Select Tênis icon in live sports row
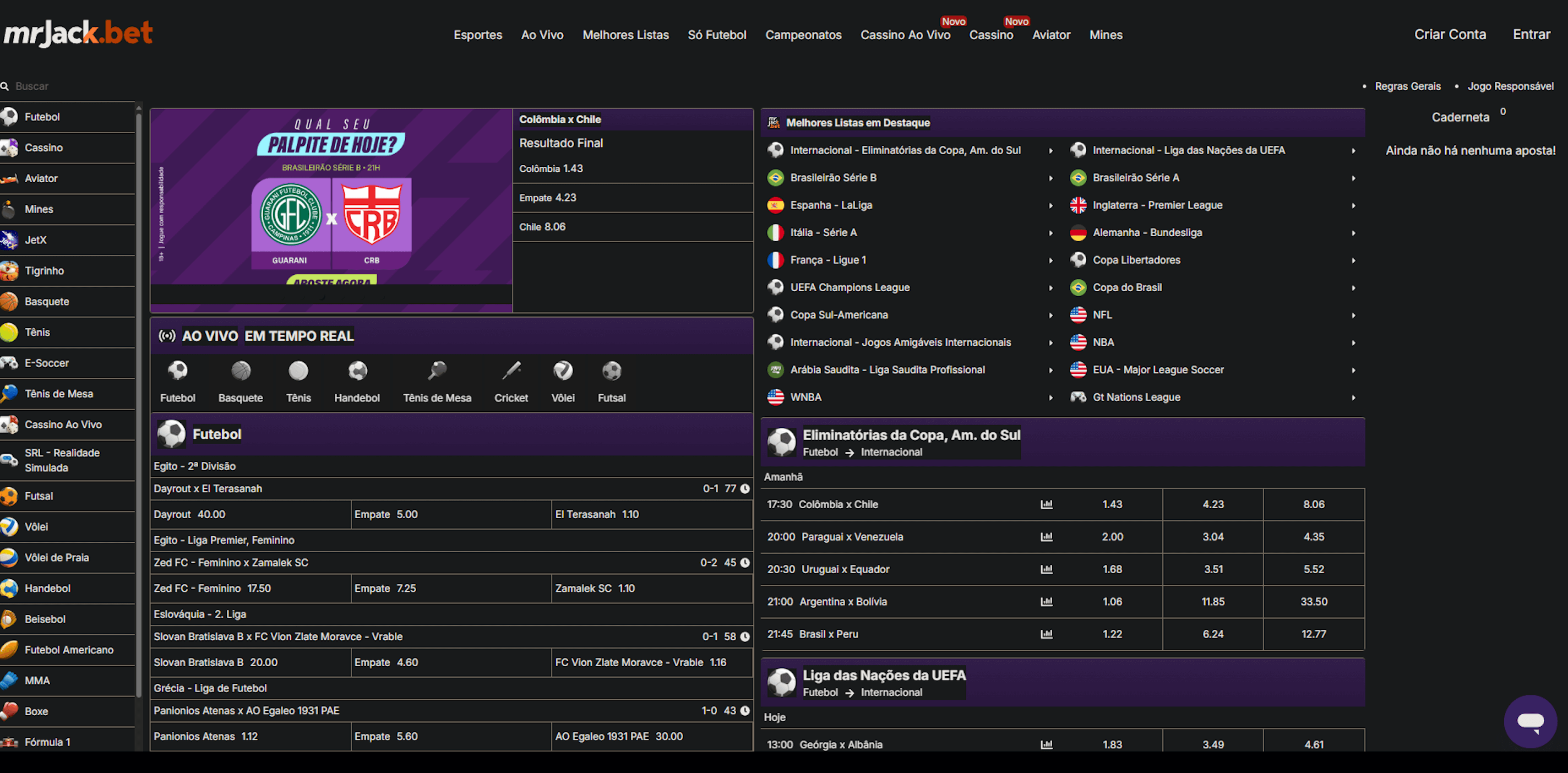The width and height of the screenshot is (1568, 773). (298, 371)
